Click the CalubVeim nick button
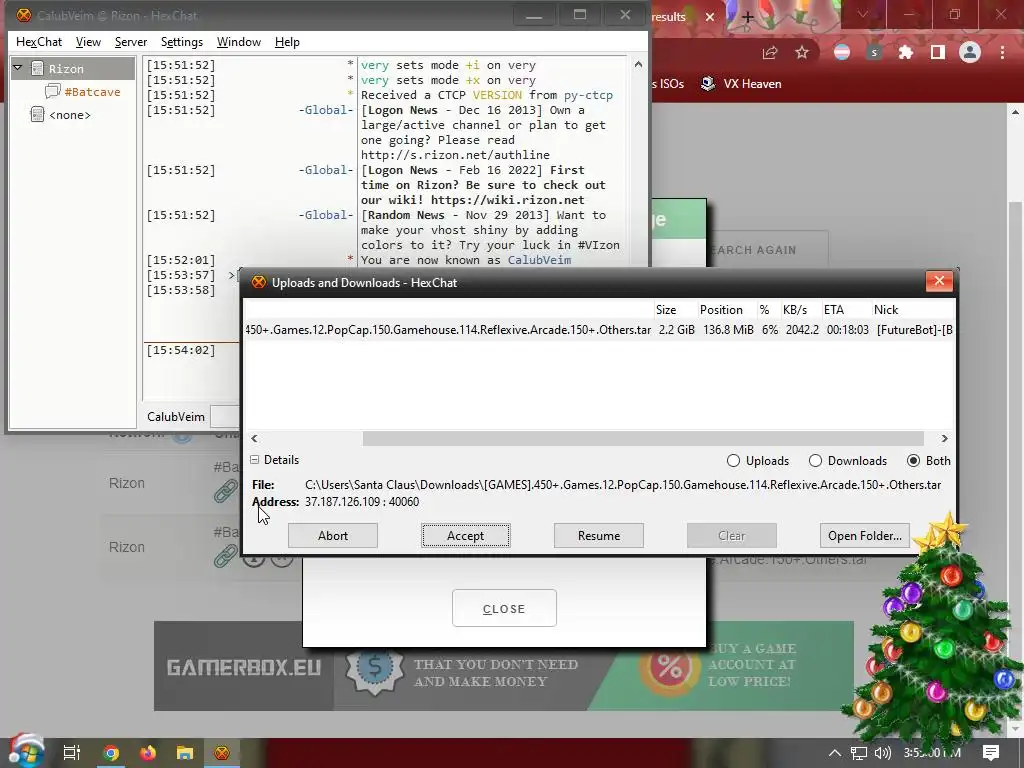 pyautogui.click(x=176, y=417)
